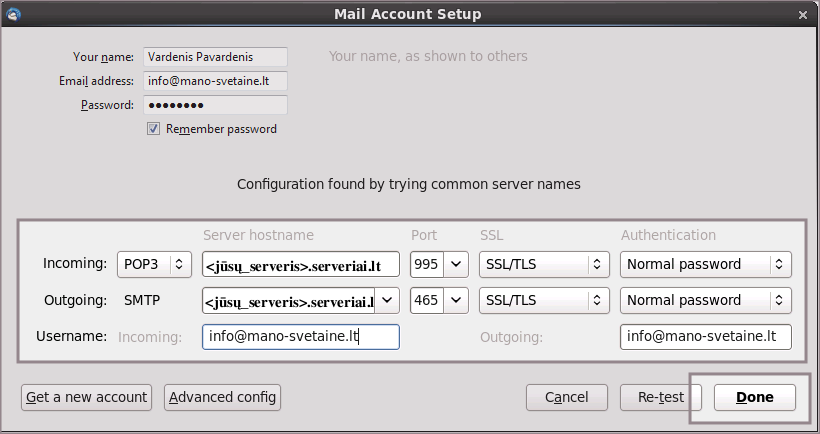
Task: Click the incoming username field
Action: (x=300, y=337)
